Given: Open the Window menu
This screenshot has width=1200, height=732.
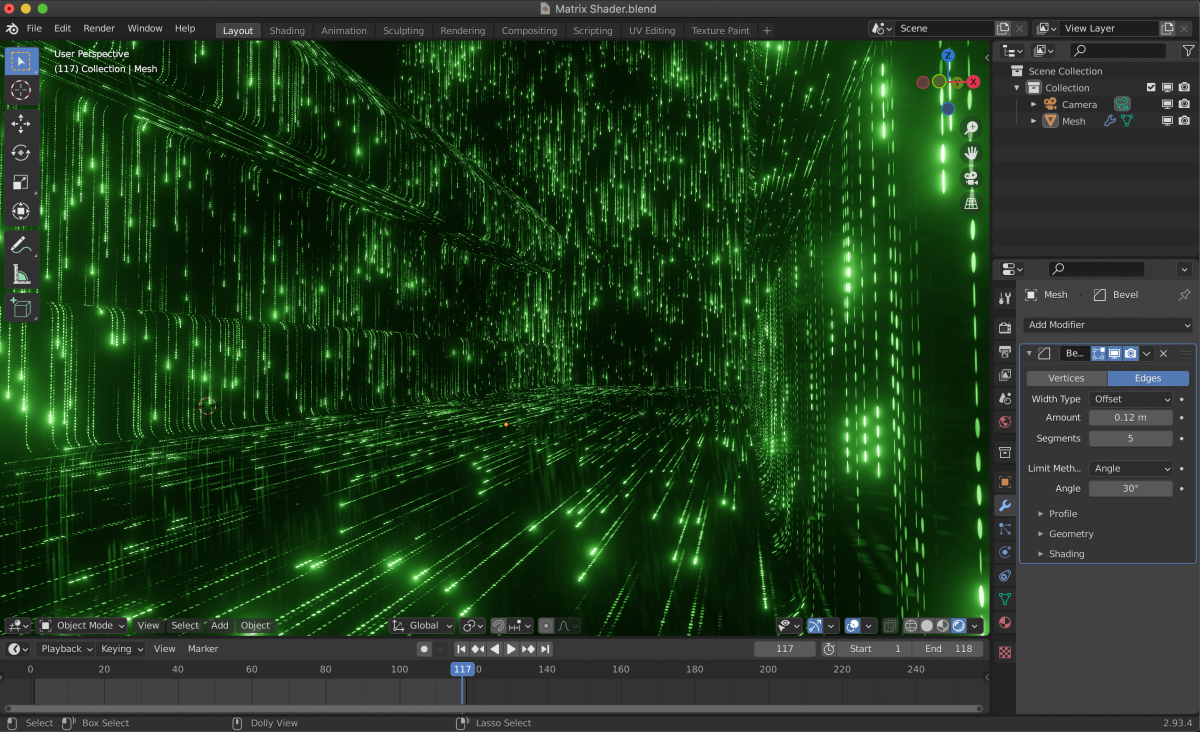Looking at the screenshot, I should pos(145,29).
